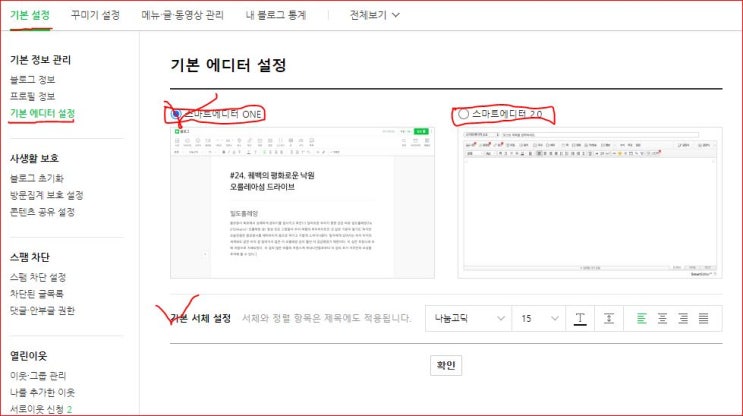Open 서로이웃 신청 link

[37, 409]
